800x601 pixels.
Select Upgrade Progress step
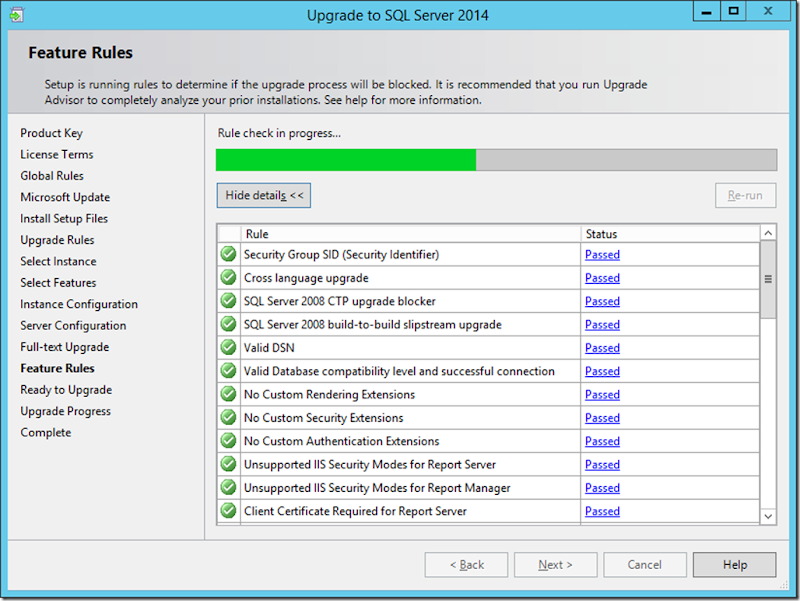tap(65, 411)
